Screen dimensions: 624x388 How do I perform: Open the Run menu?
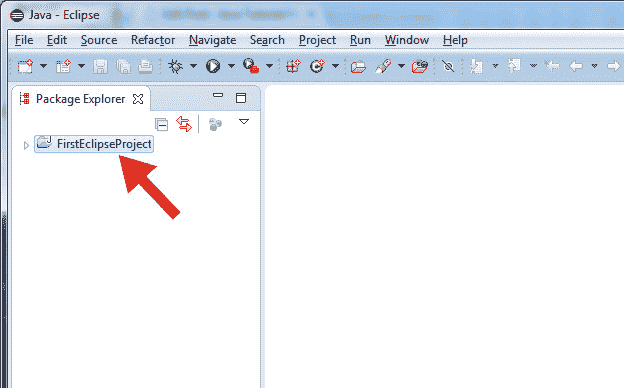[x=360, y=40]
